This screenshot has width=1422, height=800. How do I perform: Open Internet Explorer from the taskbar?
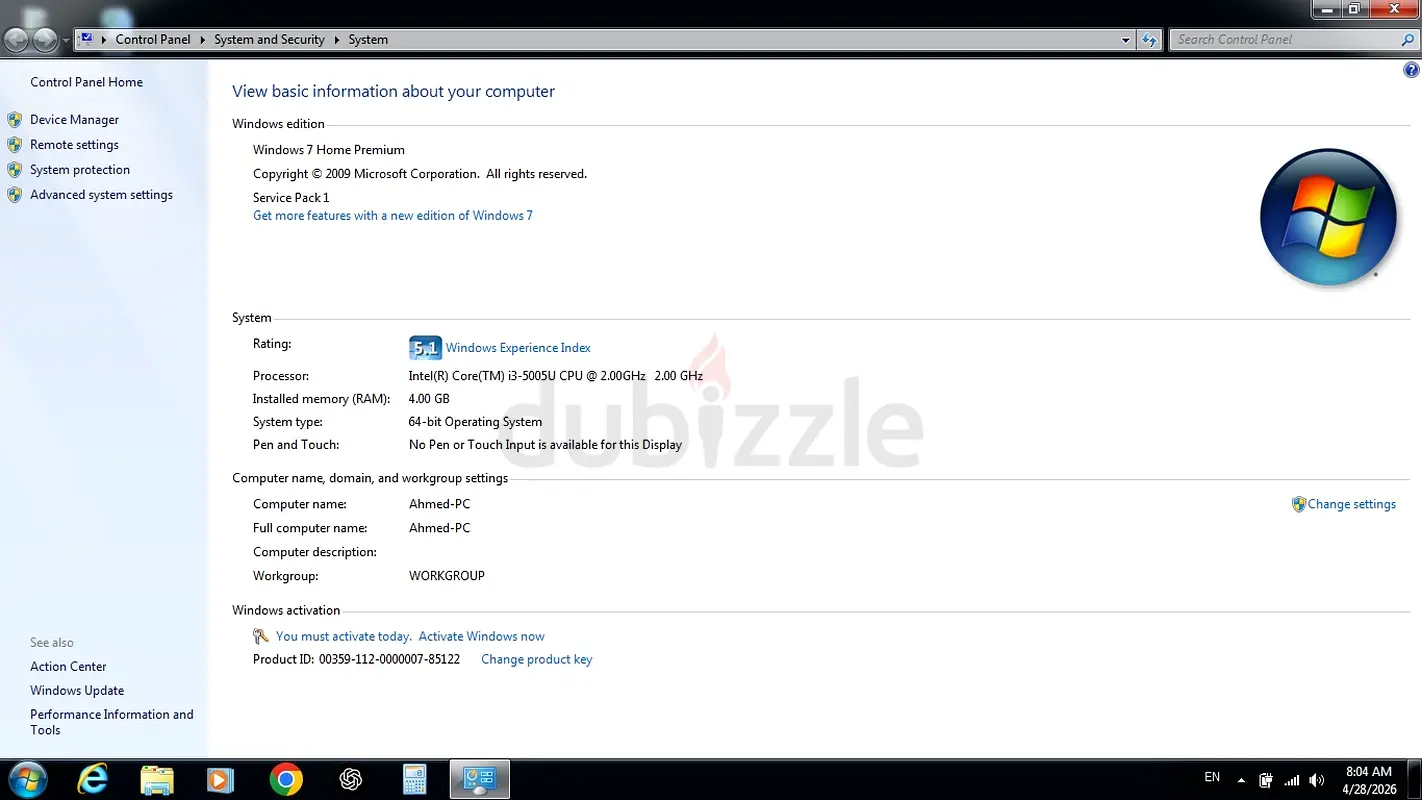(93, 779)
